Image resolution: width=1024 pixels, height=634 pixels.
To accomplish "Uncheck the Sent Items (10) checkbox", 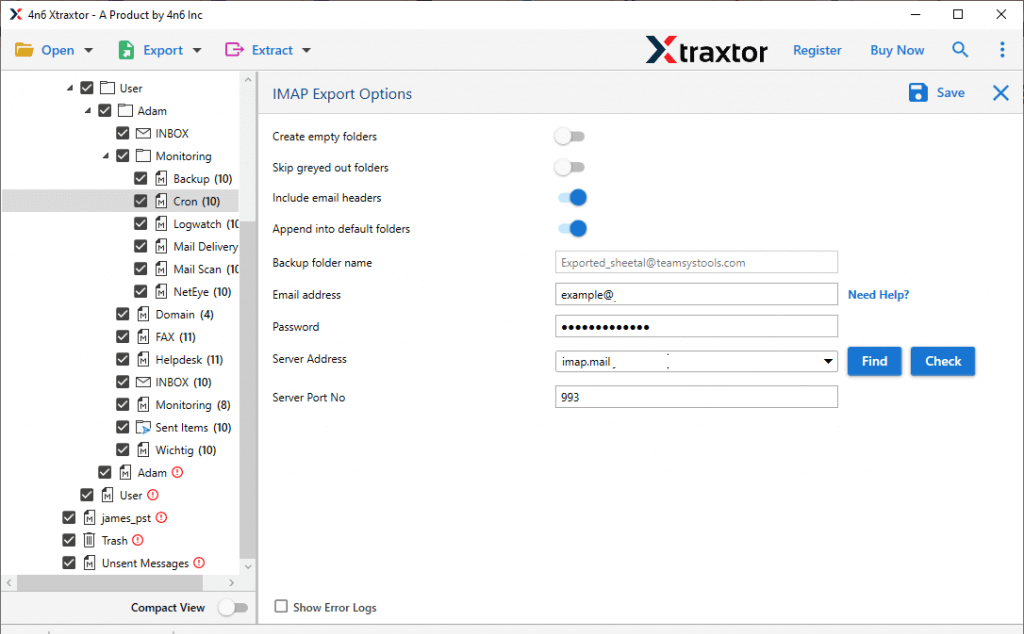I will tap(122, 427).
